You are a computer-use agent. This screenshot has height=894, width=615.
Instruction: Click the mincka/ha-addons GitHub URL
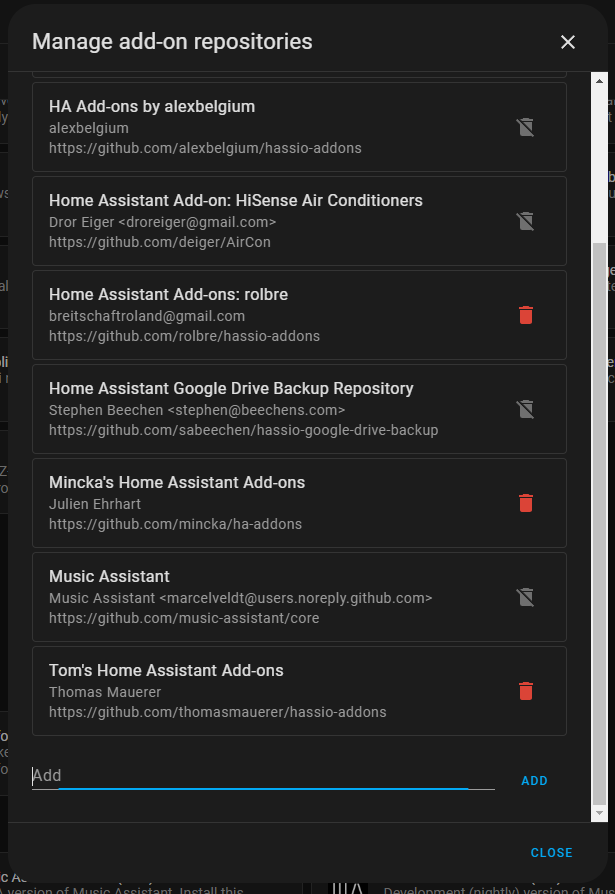pos(176,525)
